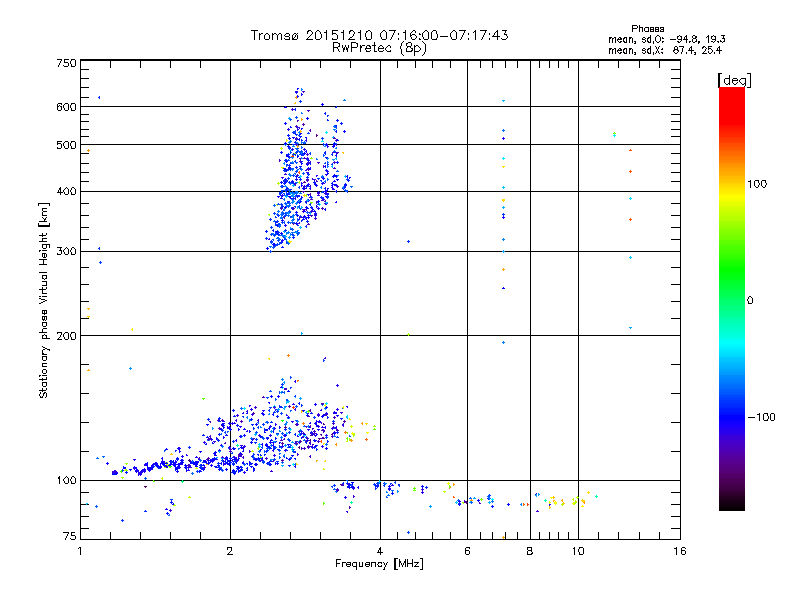Viewport: 800px width, 600px height.
Task: Click the 'mean, sd,O: -94.8, 19.3' line
Action: tap(667, 39)
